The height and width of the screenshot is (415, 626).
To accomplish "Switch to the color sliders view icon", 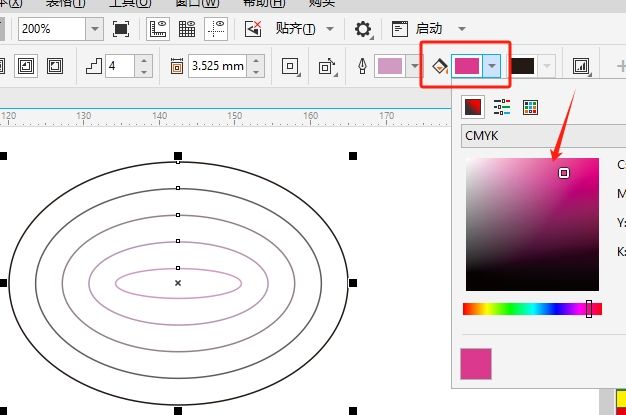I will pos(502,107).
